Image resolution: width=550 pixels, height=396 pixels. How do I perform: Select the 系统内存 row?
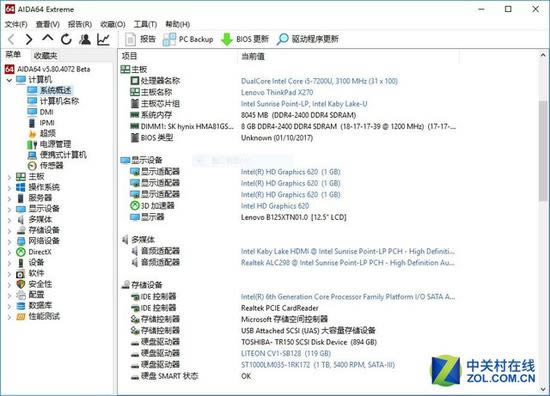[x=288, y=115]
